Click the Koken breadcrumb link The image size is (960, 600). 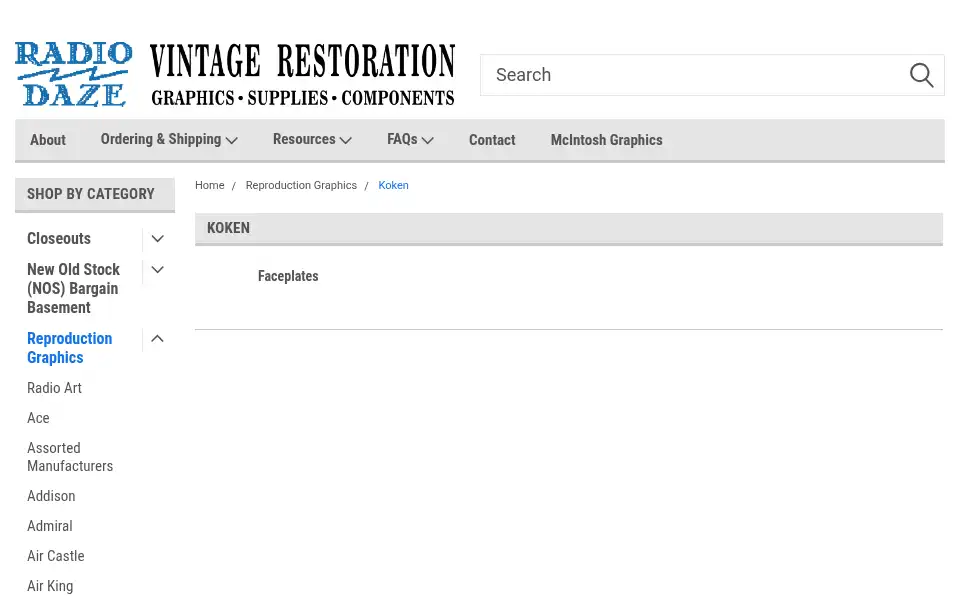coord(393,185)
